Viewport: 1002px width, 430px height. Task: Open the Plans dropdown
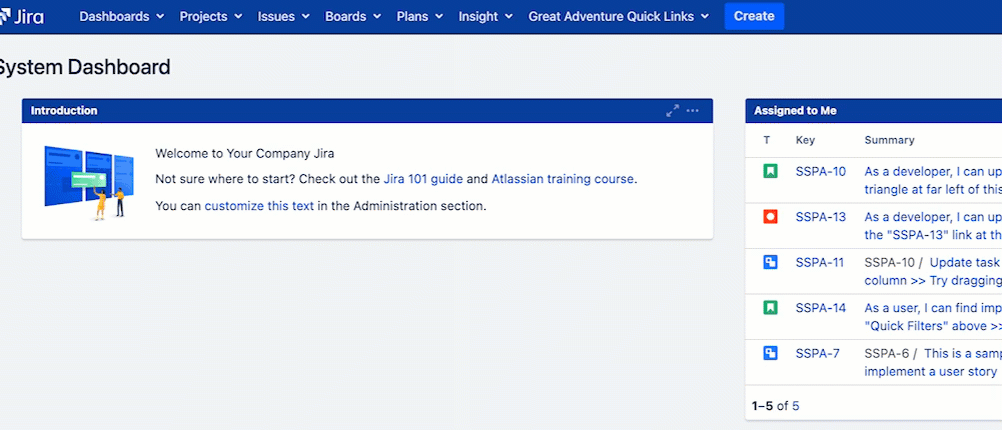420,17
